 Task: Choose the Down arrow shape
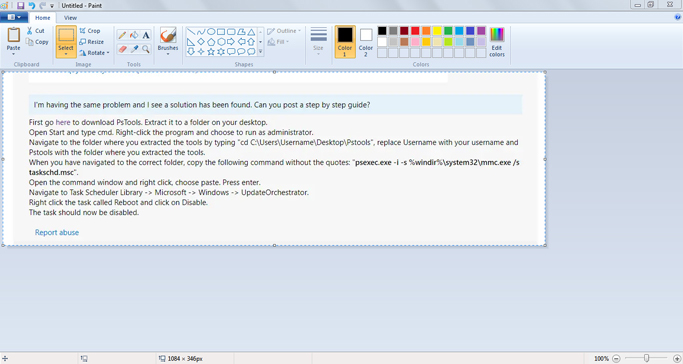pyautogui.click(x=191, y=51)
